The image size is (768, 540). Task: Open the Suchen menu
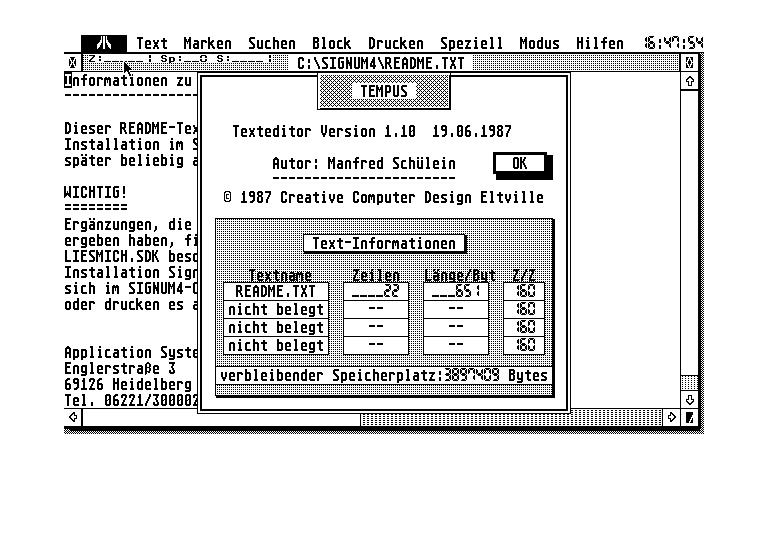click(x=272, y=43)
